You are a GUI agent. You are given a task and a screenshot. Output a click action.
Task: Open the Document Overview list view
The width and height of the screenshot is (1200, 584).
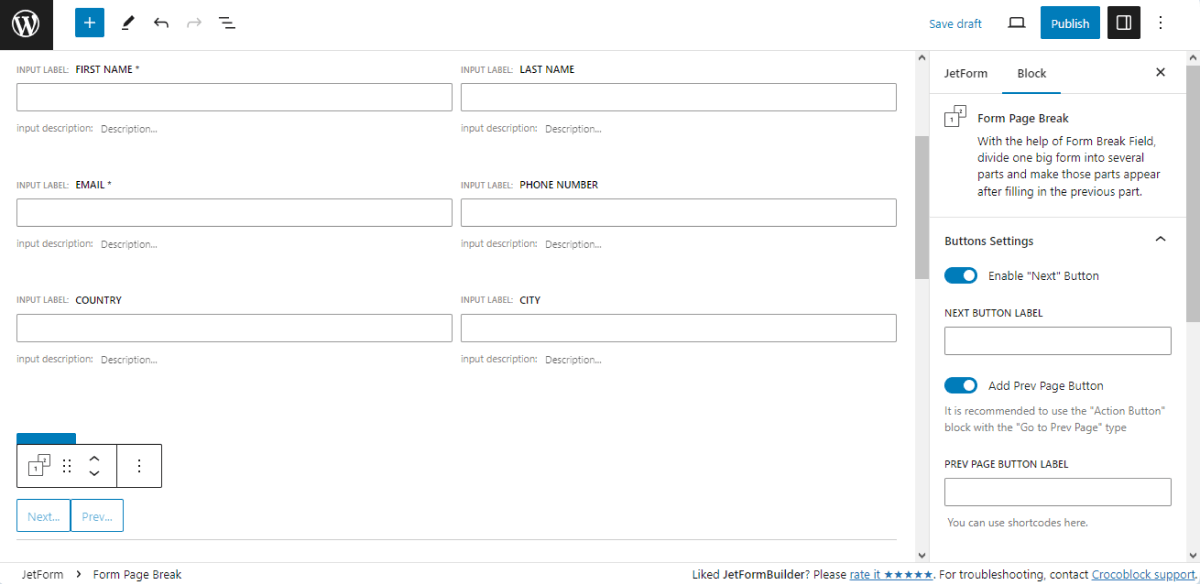(x=227, y=22)
